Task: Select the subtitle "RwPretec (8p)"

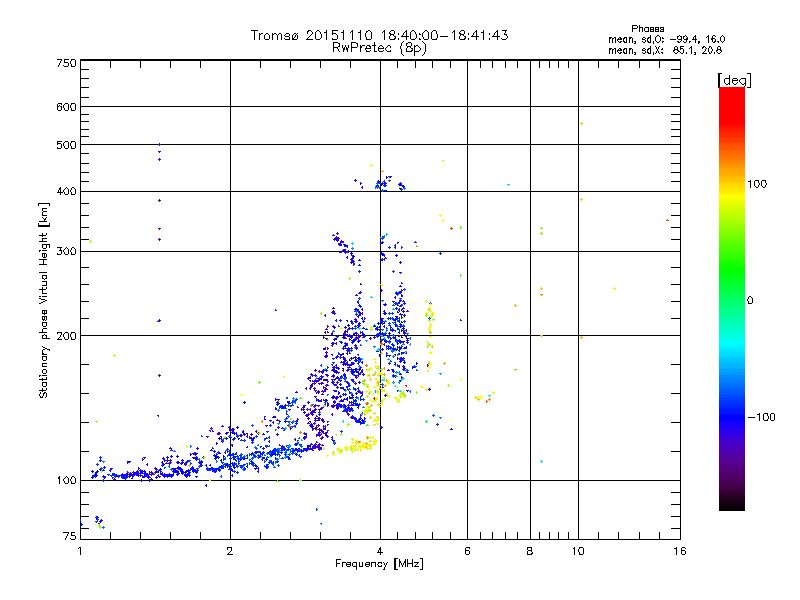Action: click(x=379, y=48)
